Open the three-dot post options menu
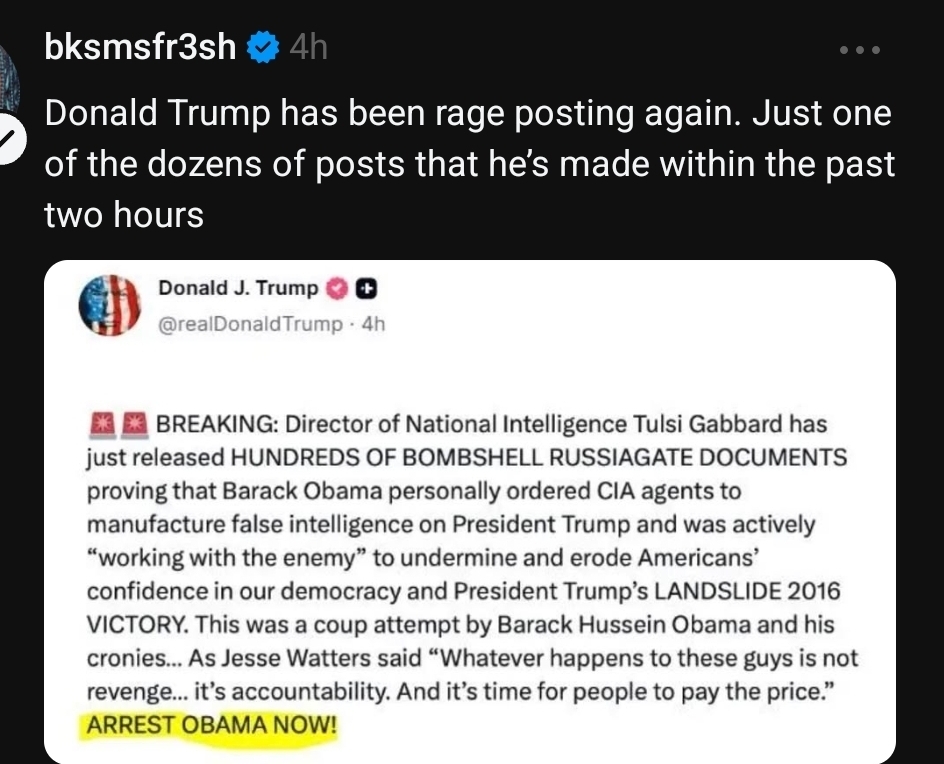 [x=860, y=49]
